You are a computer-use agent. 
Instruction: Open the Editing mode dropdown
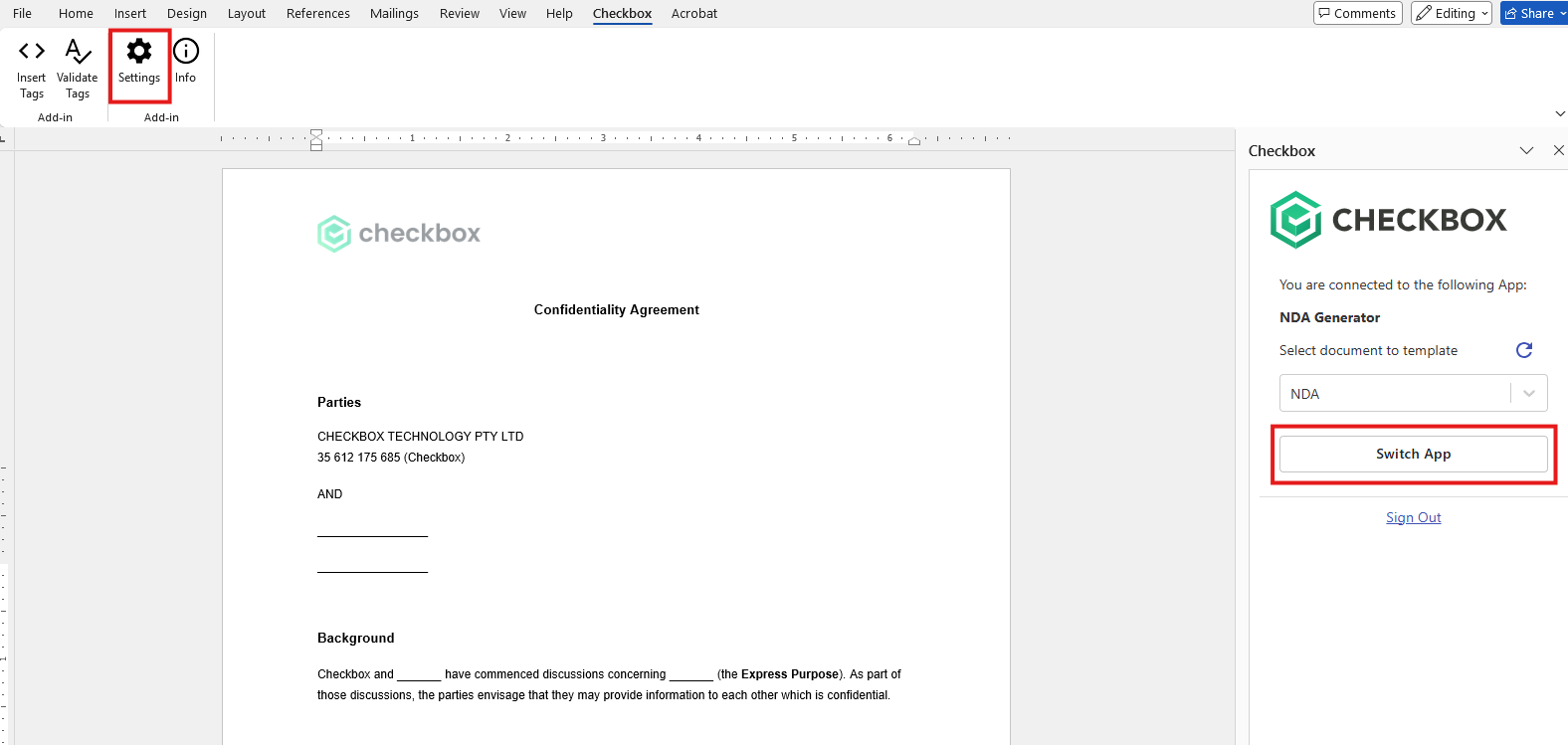point(1452,13)
